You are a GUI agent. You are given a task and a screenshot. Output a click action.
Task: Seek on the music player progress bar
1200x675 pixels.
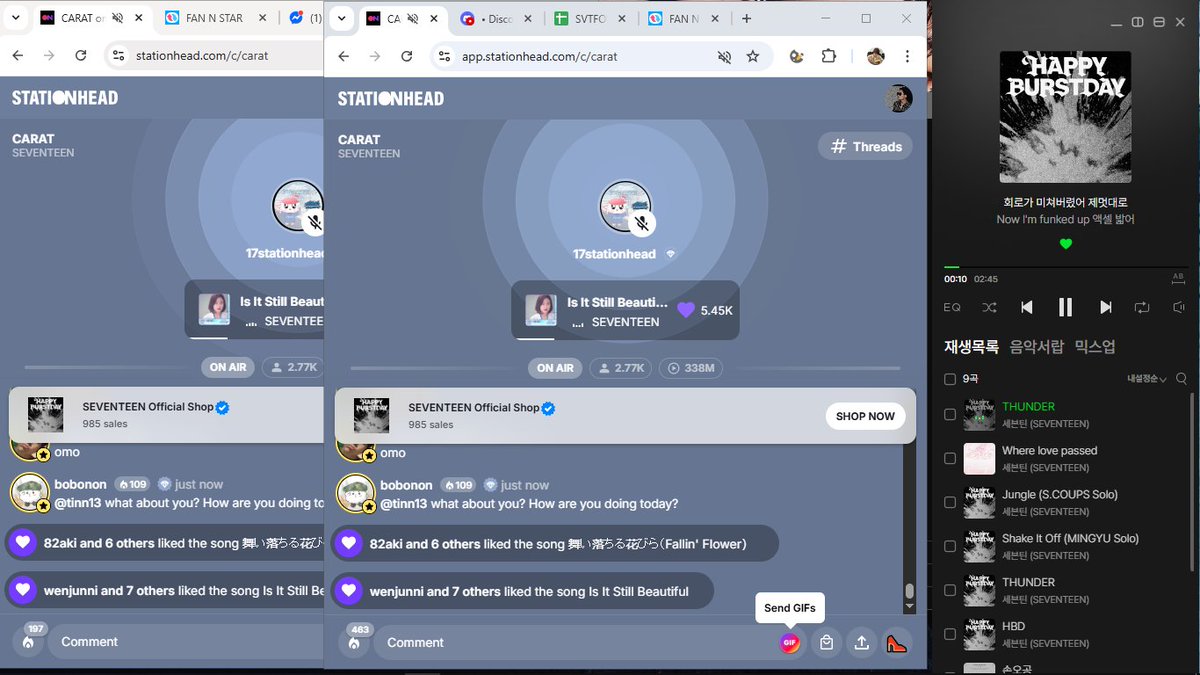coord(1066,267)
